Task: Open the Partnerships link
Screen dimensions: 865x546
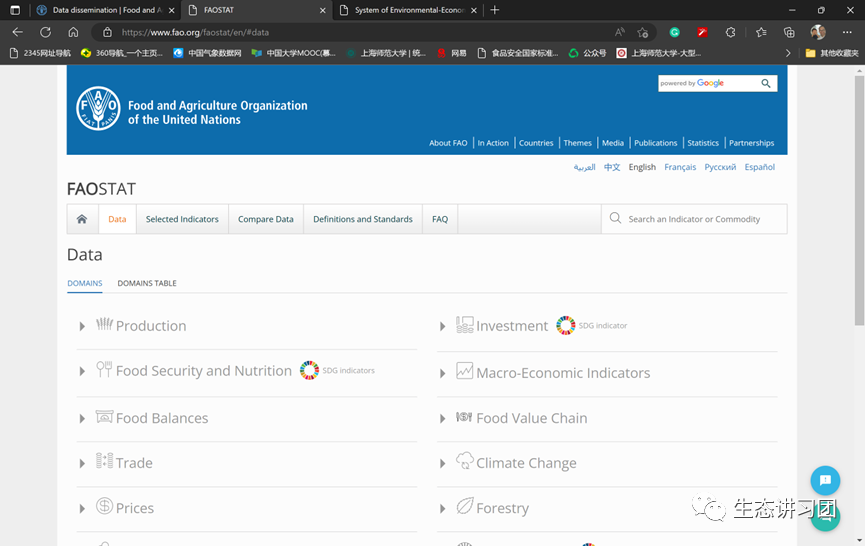Action: tap(751, 143)
